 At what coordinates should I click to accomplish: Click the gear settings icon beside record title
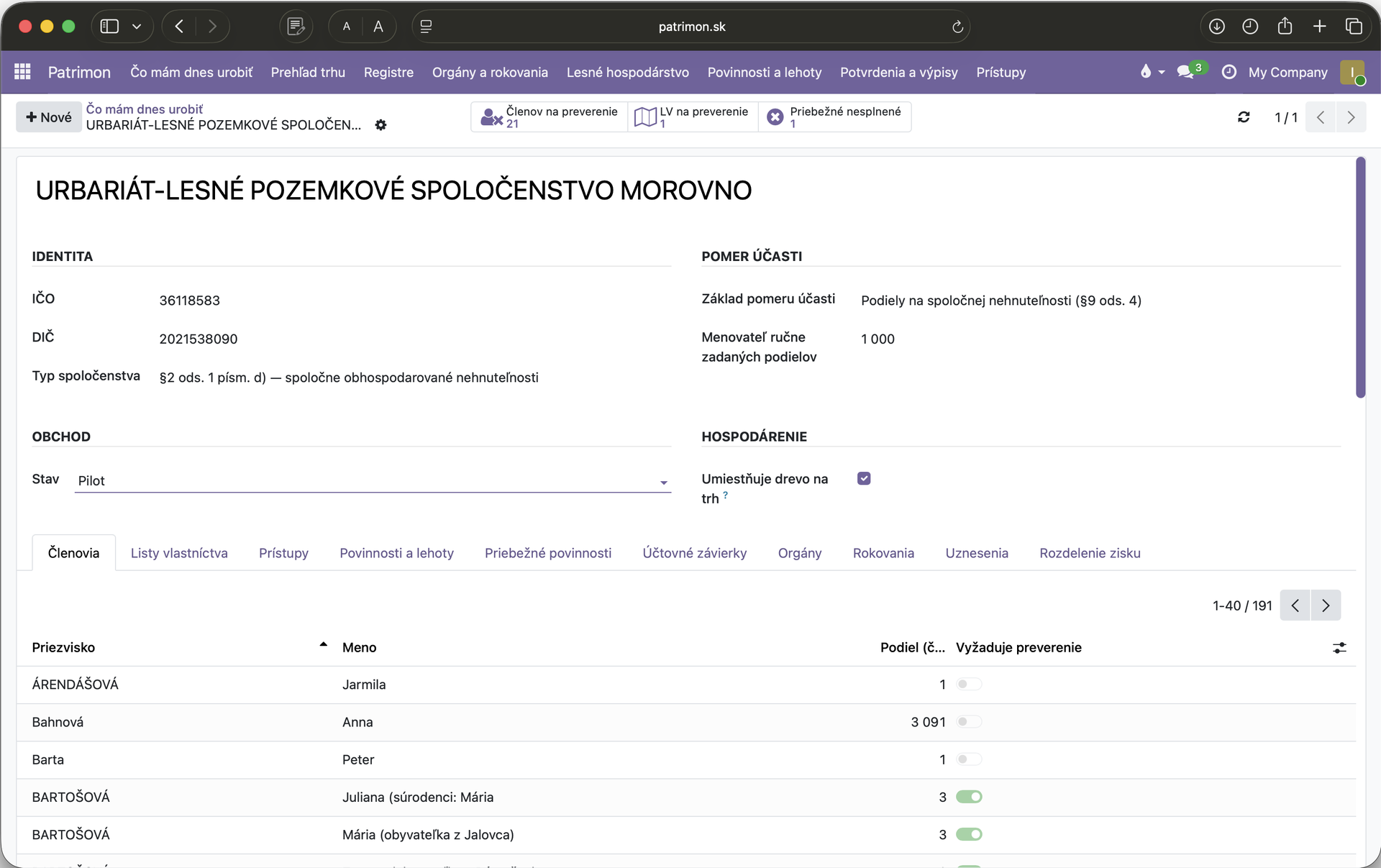click(x=380, y=125)
